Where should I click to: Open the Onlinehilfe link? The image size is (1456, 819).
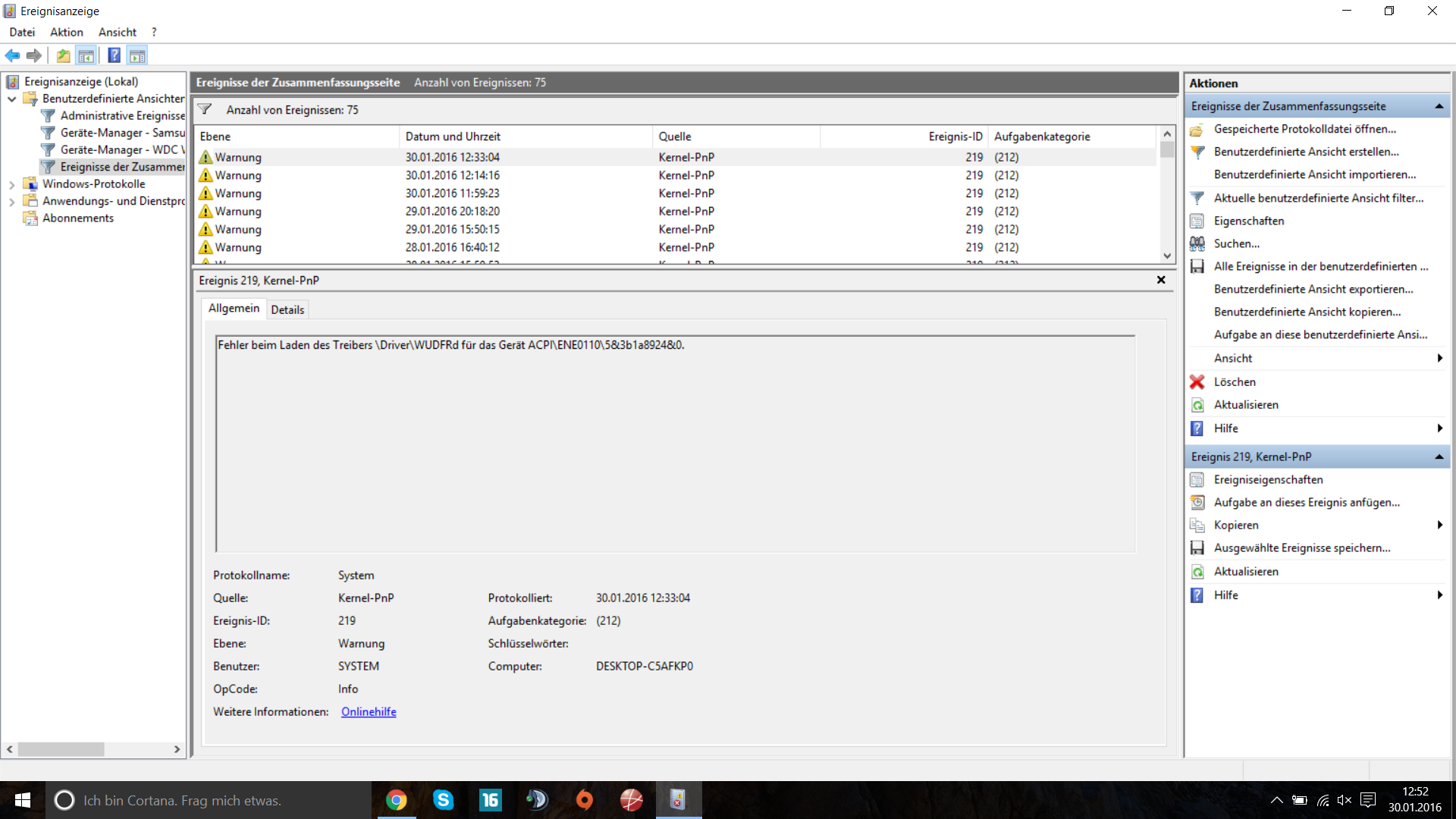[x=369, y=711]
